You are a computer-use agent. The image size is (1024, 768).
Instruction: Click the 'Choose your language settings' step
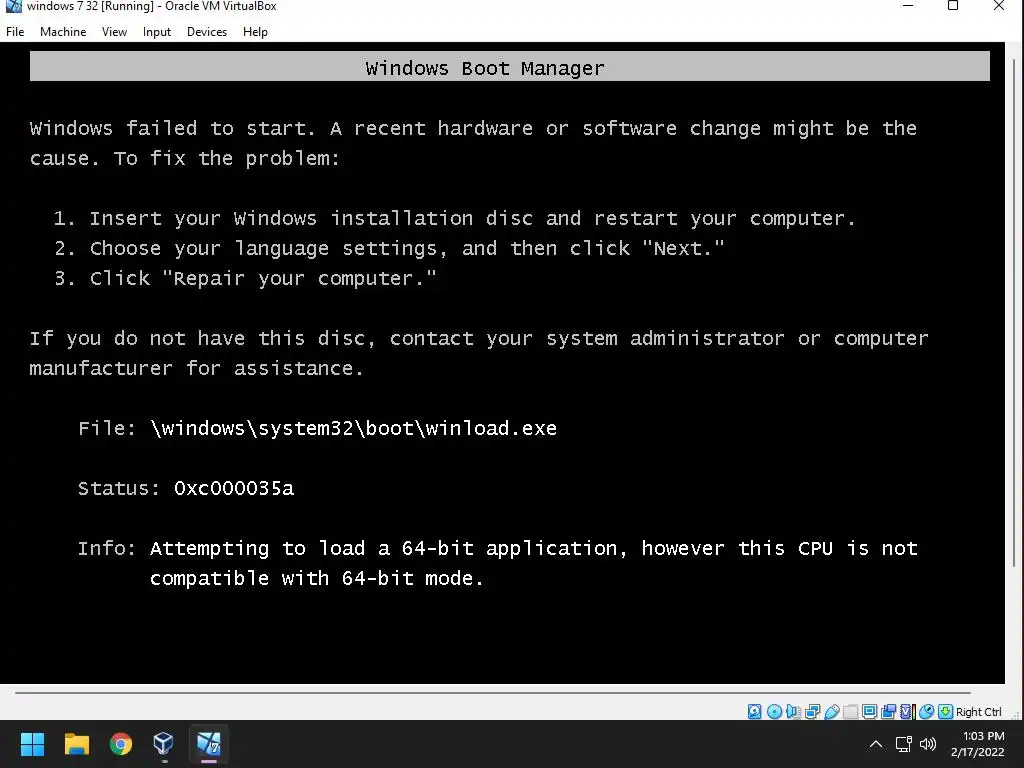[389, 248]
